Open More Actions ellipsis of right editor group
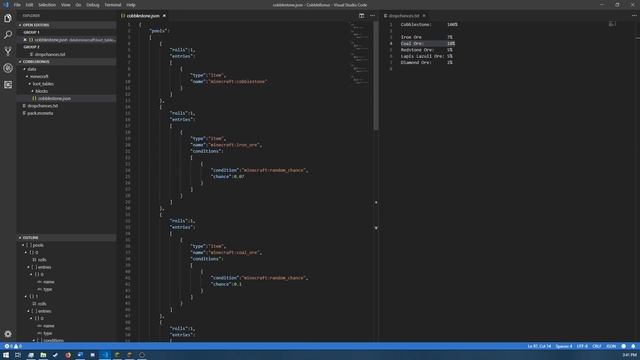This screenshot has height=360, width=640. coord(634,16)
